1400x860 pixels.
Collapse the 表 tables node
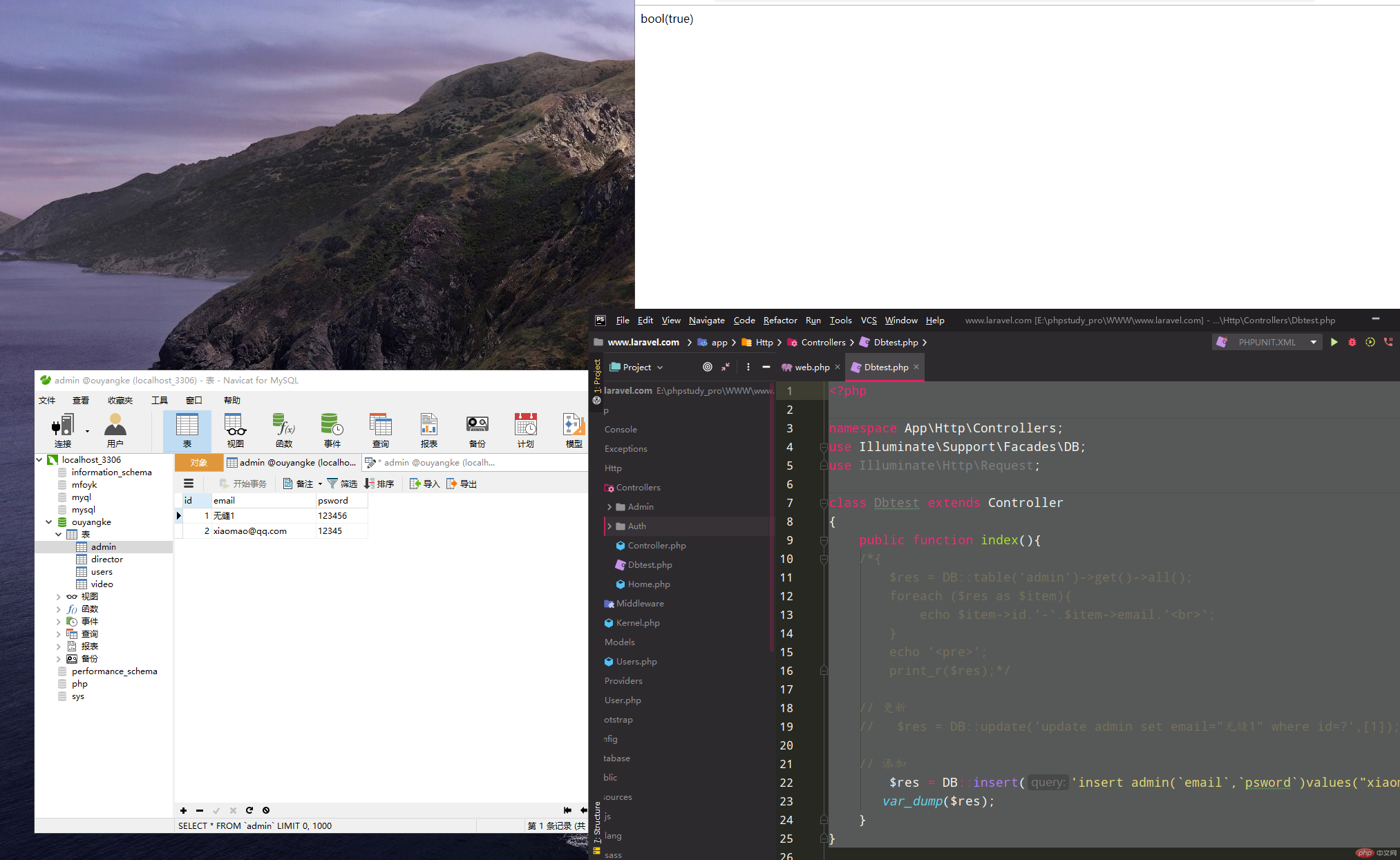(59, 534)
